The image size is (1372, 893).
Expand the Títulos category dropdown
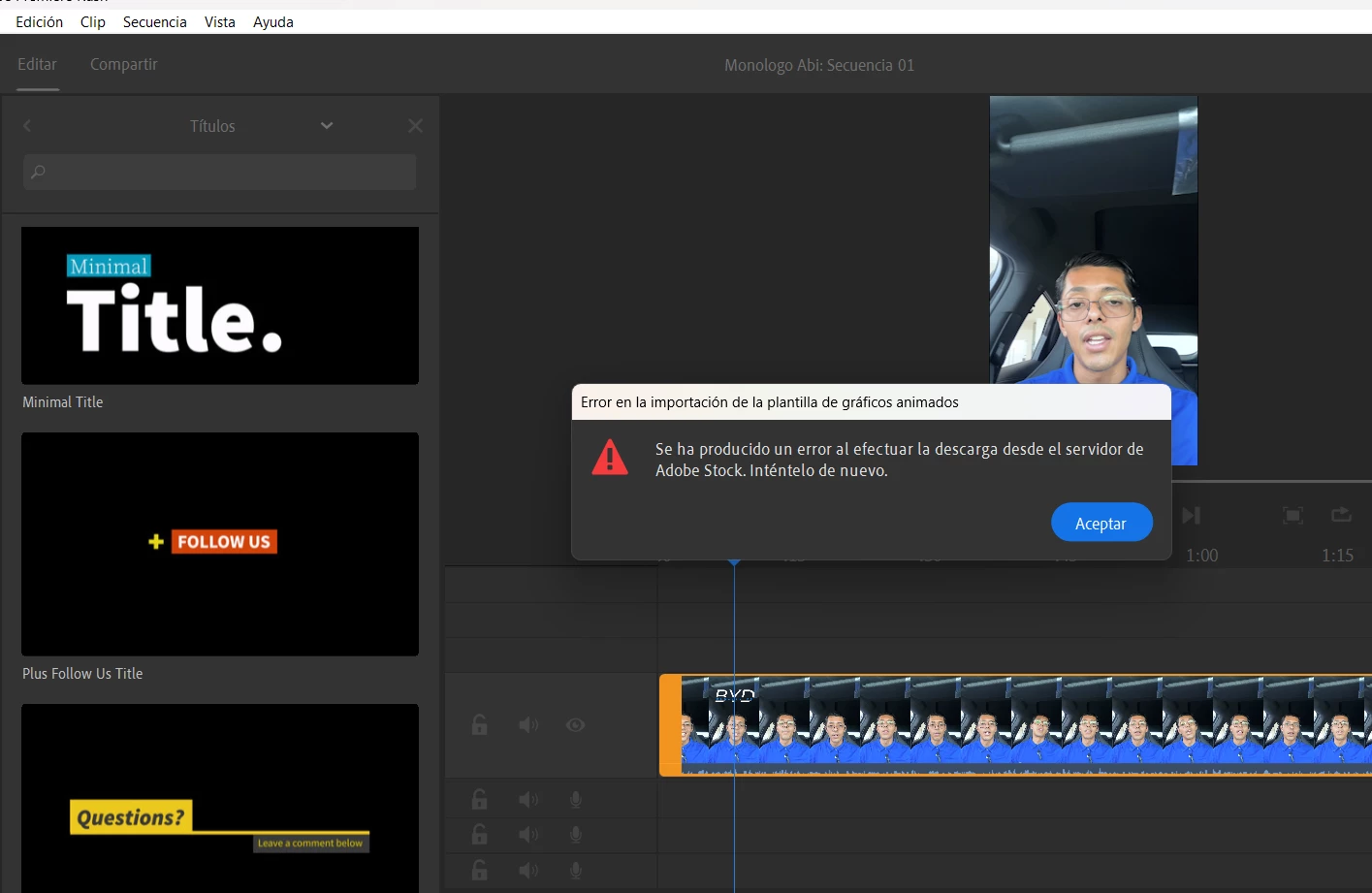327,126
